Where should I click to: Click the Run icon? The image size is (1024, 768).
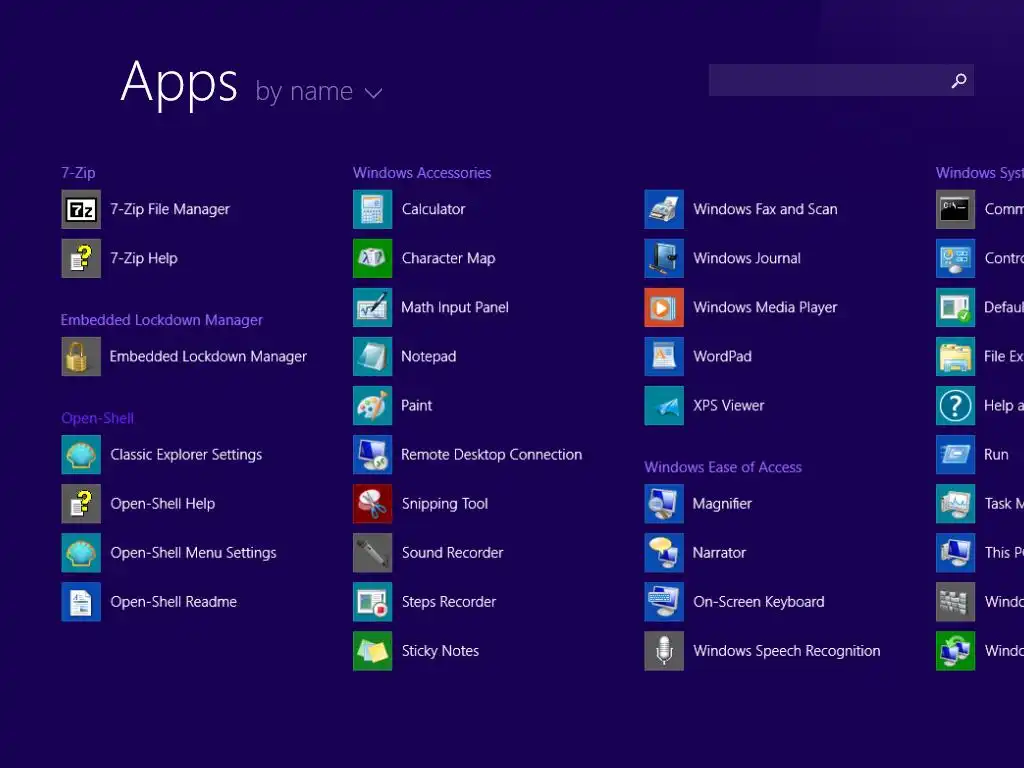pos(955,455)
